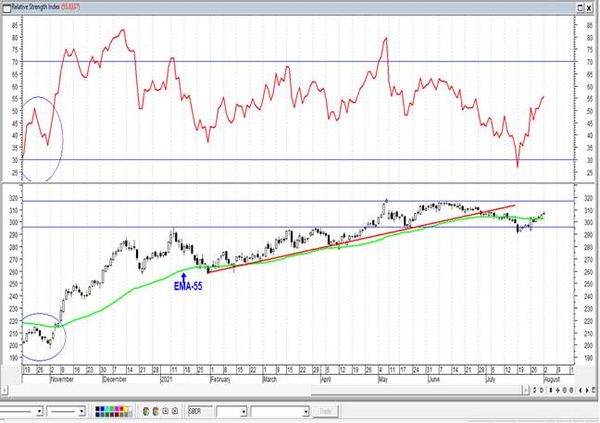Click first red-green chart icon in toolbar
Image resolution: width=600 pixels, height=423 pixels.
click(145, 412)
